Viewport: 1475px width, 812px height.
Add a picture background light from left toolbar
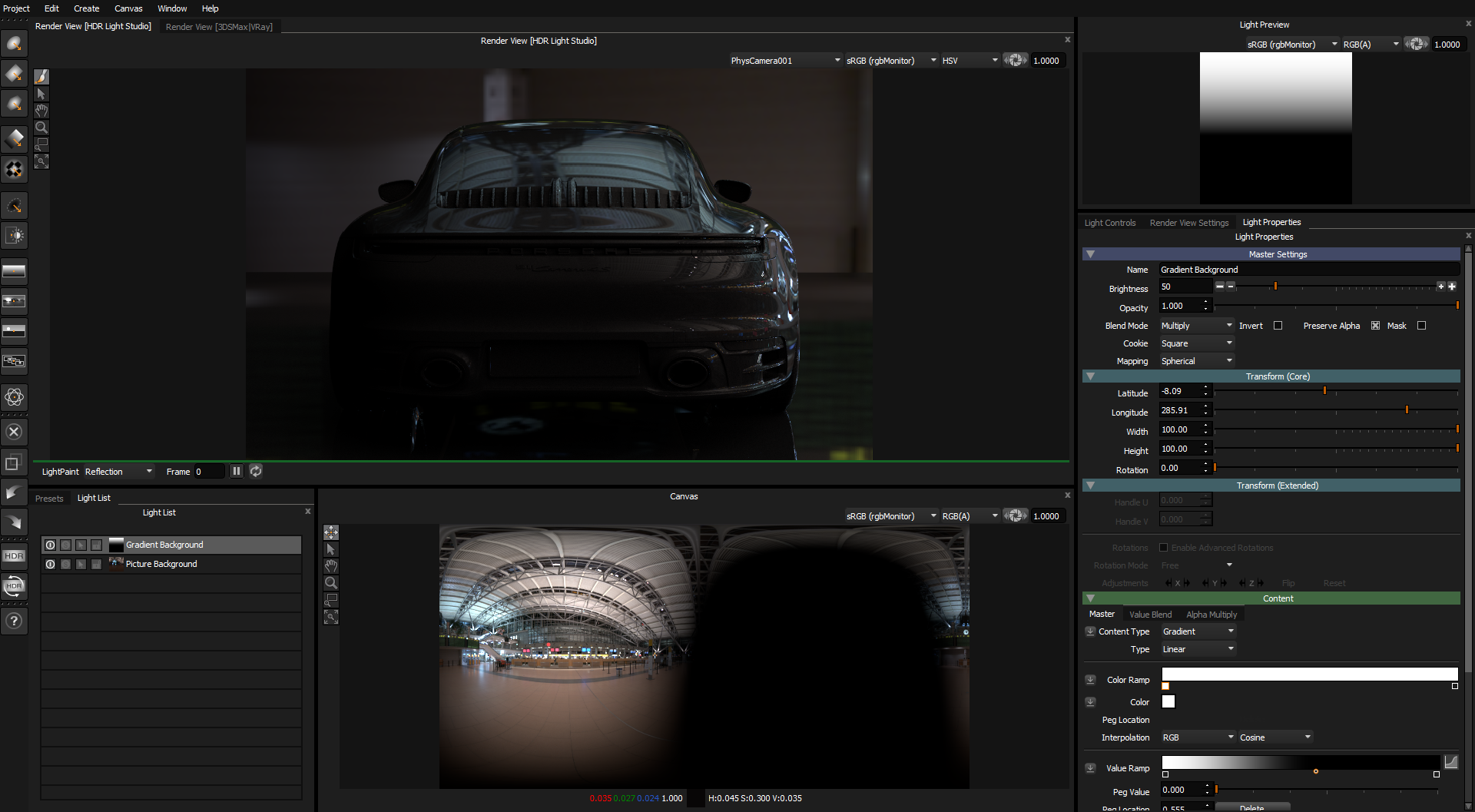point(14,301)
